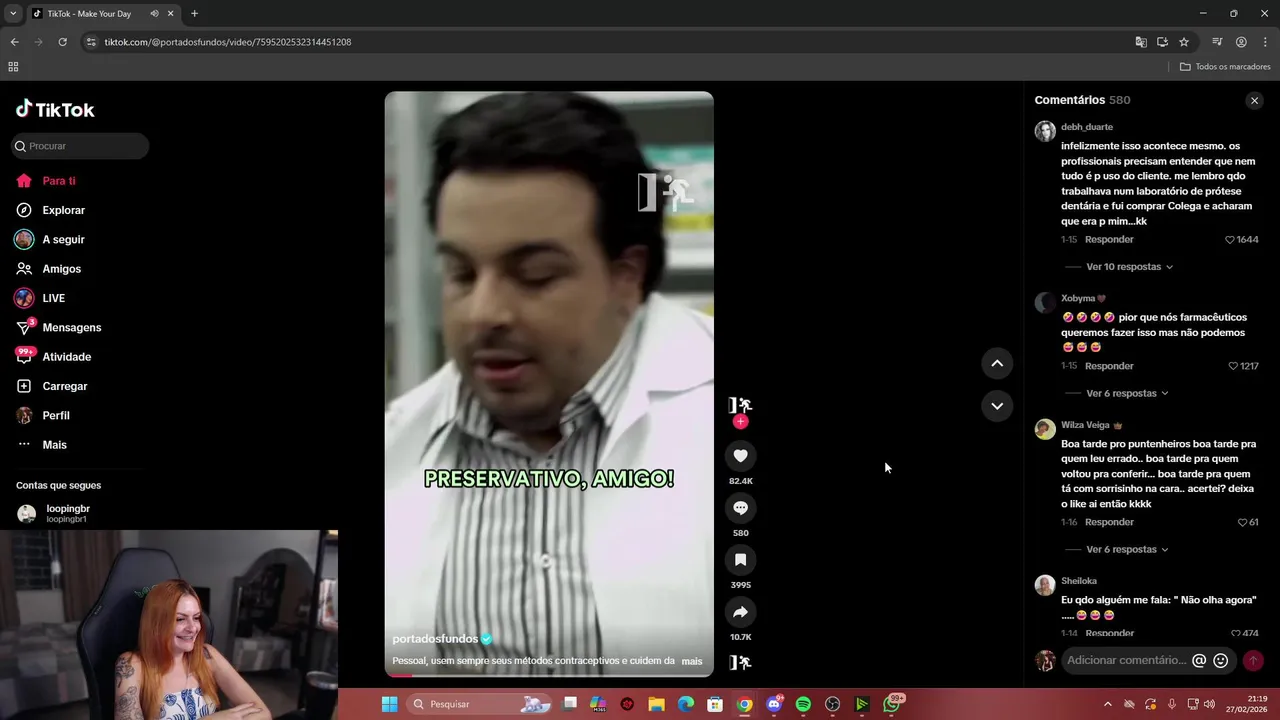The width and height of the screenshot is (1280, 720).
Task: Open Chrome media controls icon
Action: [x=1217, y=42]
